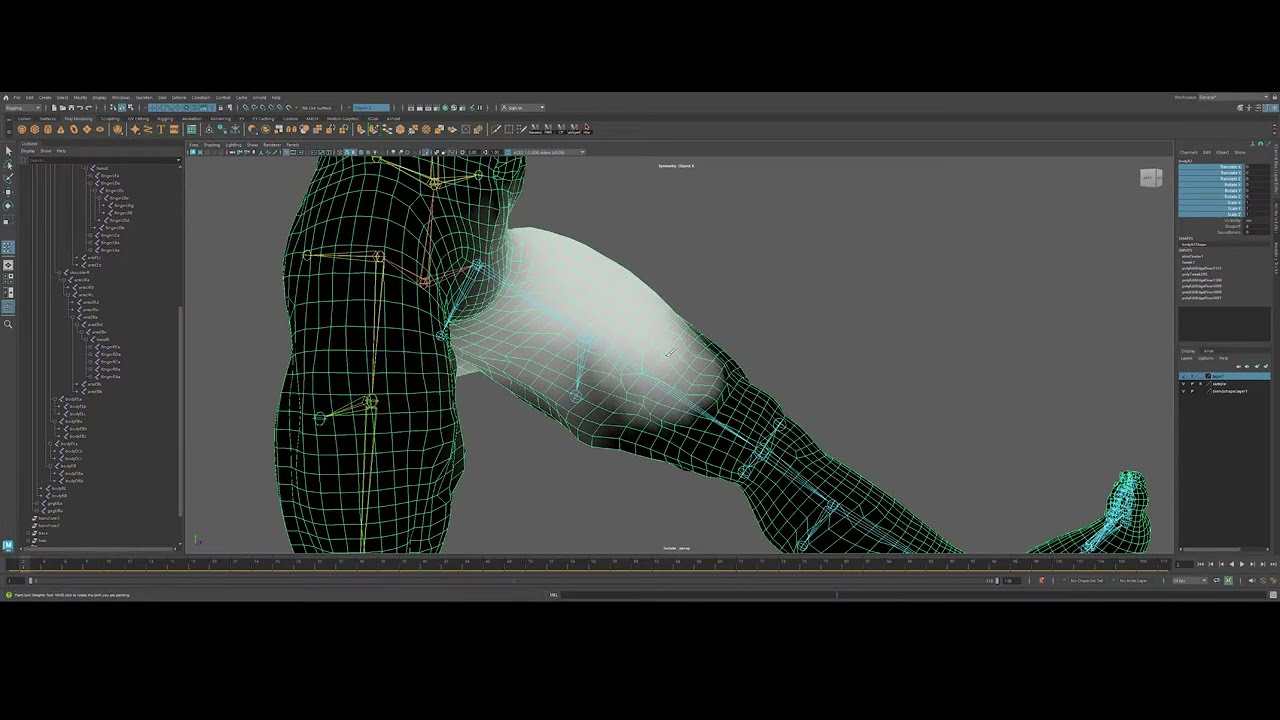Toggle visibility V of sample layer
The width and height of the screenshot is (1280, 720).
tap(1183, 383)
